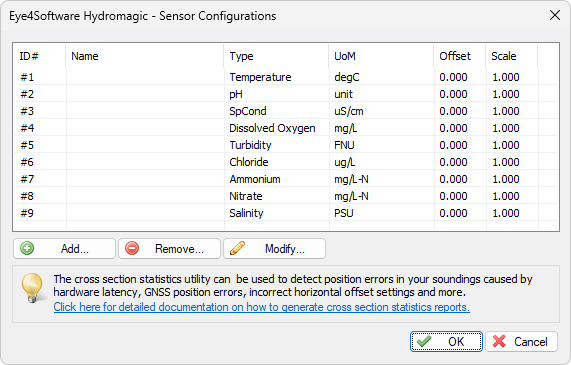Click the Offset column header
The height and width of the screenshot is (365, 571).
pos(459,56)
